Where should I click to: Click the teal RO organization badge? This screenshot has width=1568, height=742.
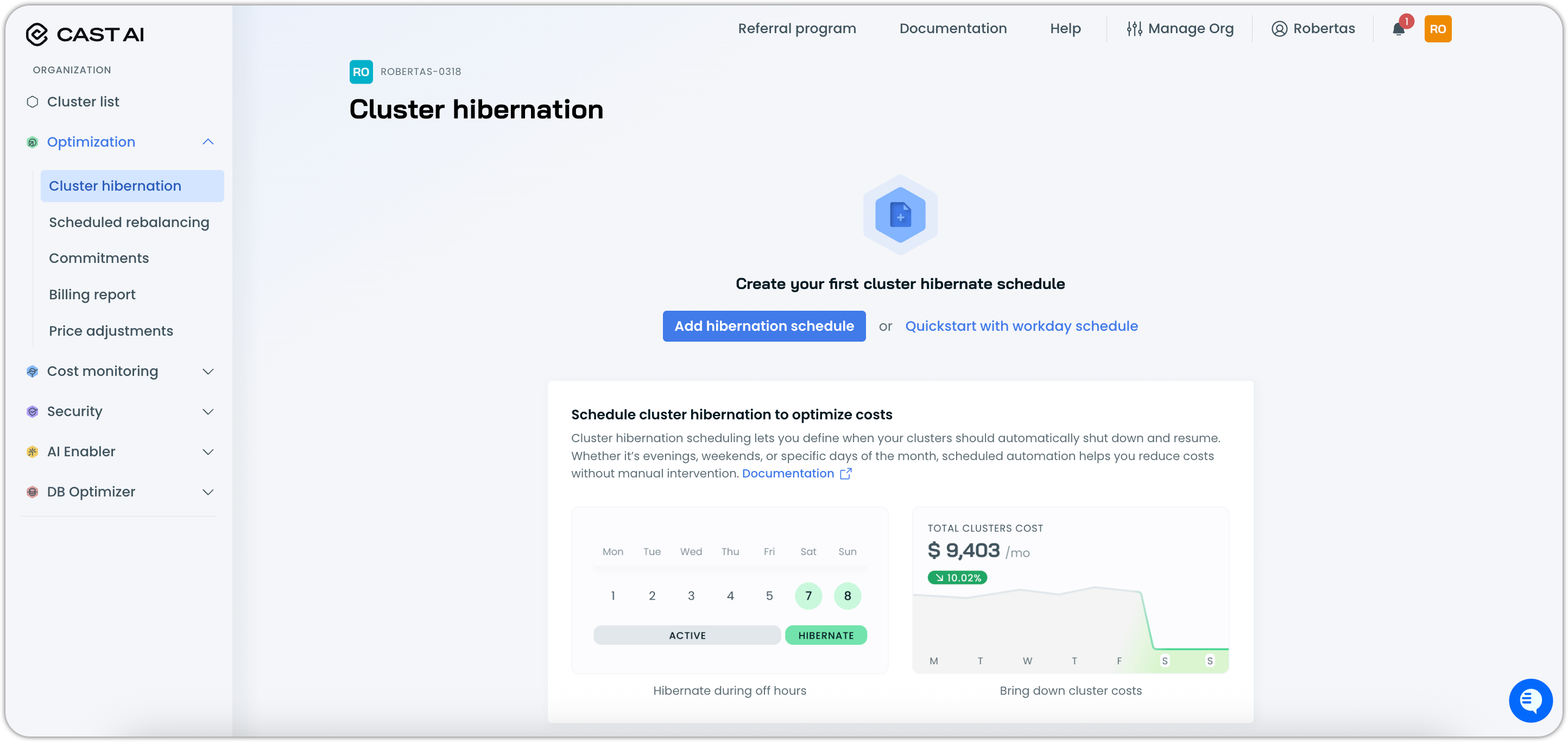tap(361, 72)
